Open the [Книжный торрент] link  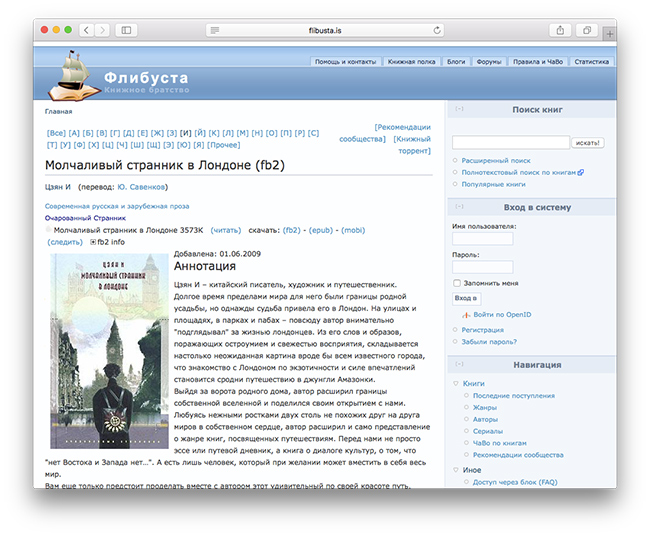[412, 145]
